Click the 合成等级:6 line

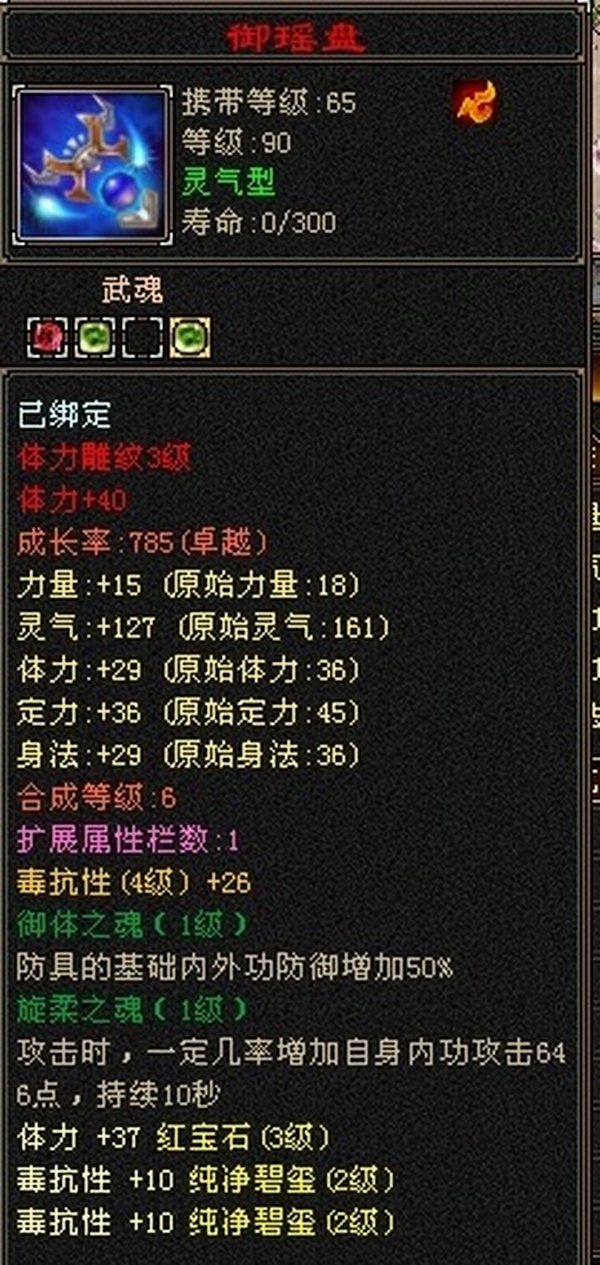[x=96, y=797]
